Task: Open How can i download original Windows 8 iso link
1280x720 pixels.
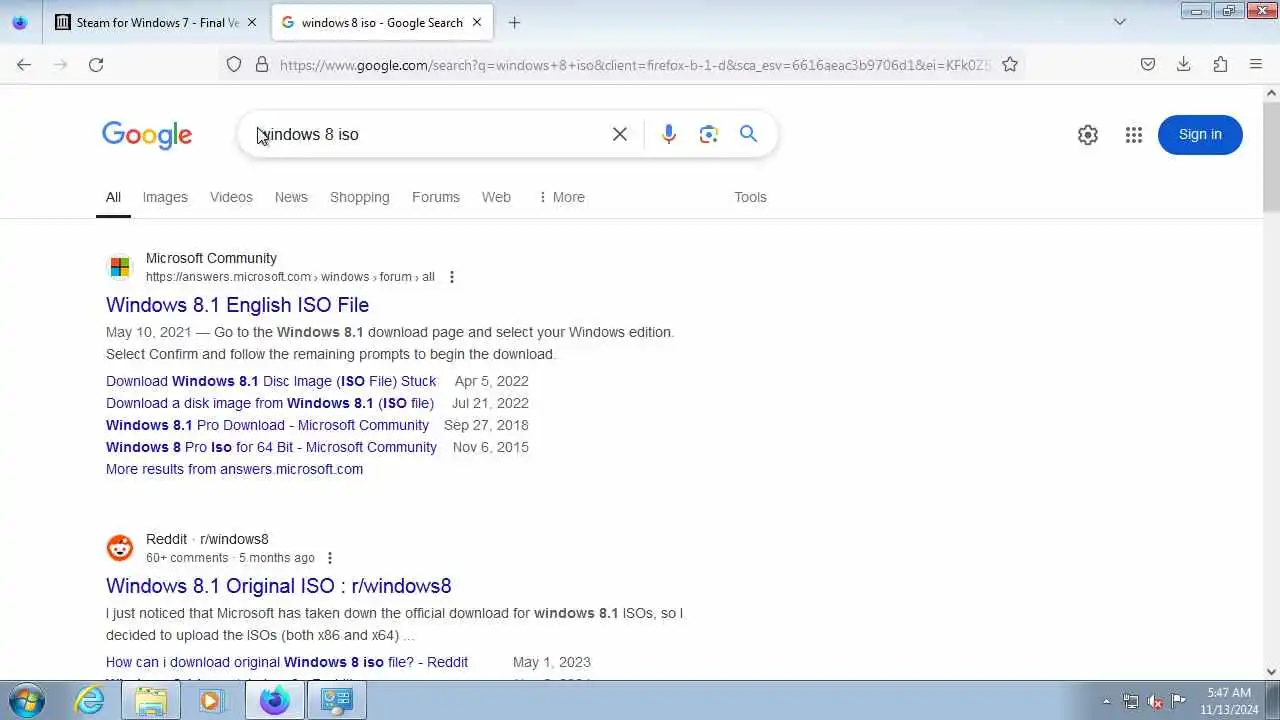Action: tap(287, 662)
